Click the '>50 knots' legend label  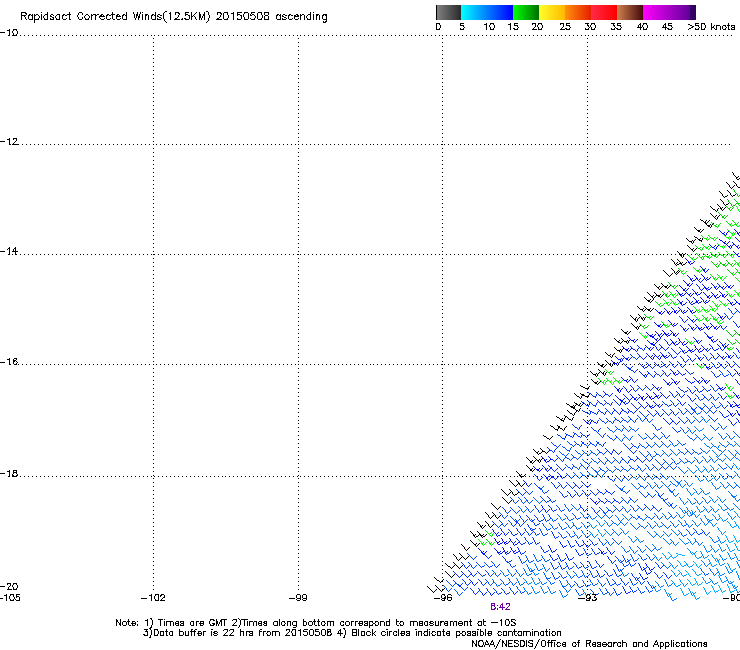point(711,27)
